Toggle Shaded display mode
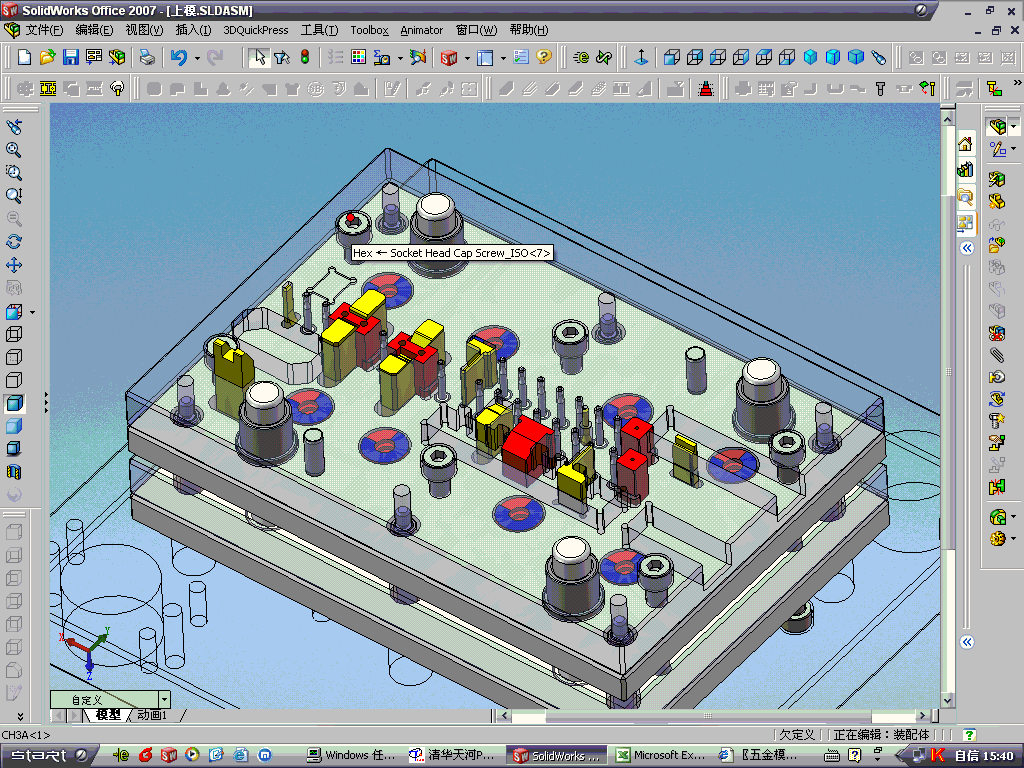Image resolution: width=1024 pixels, height=768 pixels. click(x=14, y=426)
